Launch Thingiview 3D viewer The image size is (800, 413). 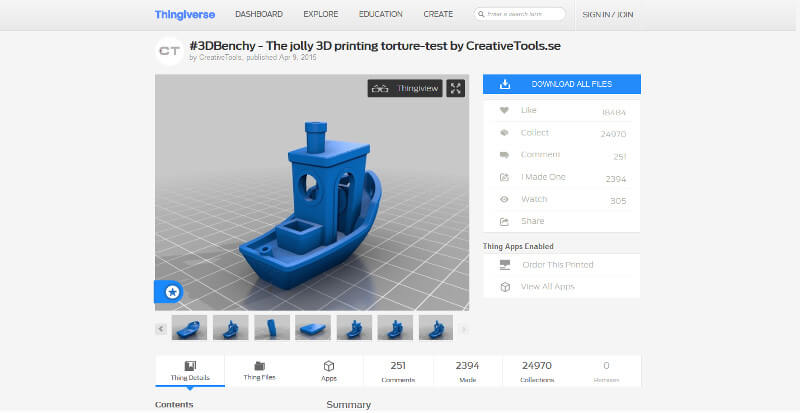tap(405, 88)
